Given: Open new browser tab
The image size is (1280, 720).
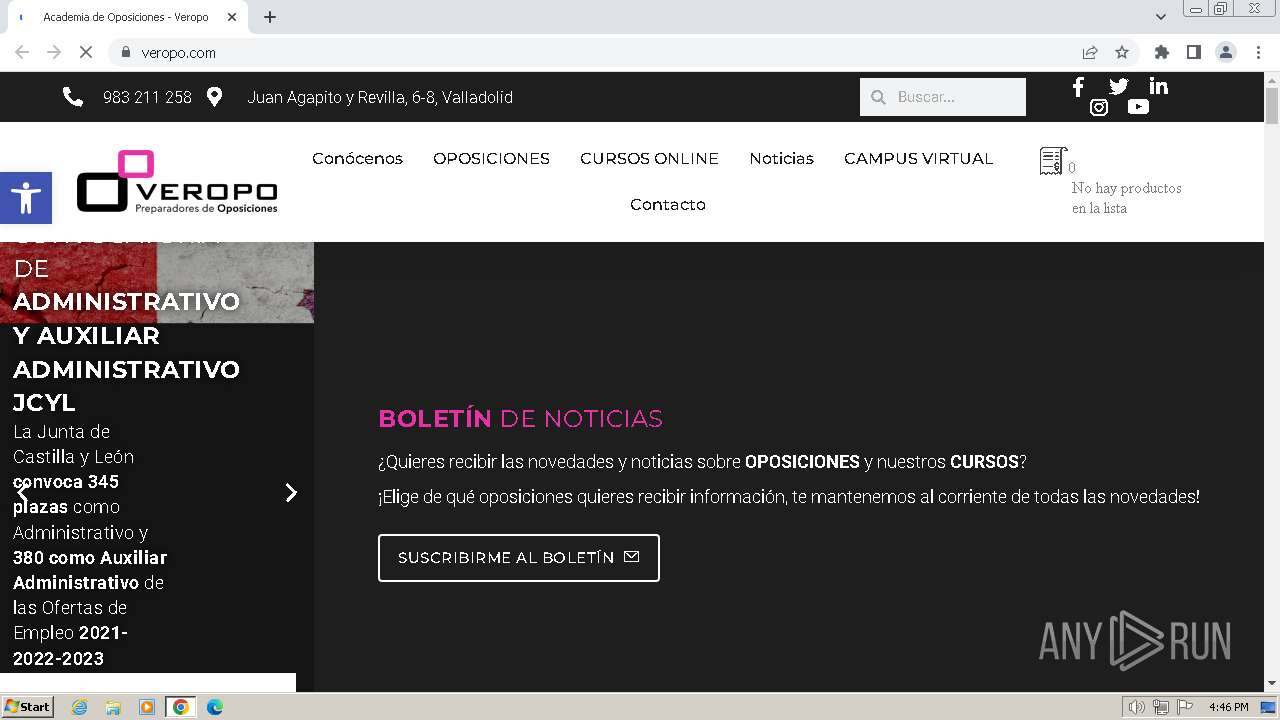Looking at the screenshot, I should 270,17.
